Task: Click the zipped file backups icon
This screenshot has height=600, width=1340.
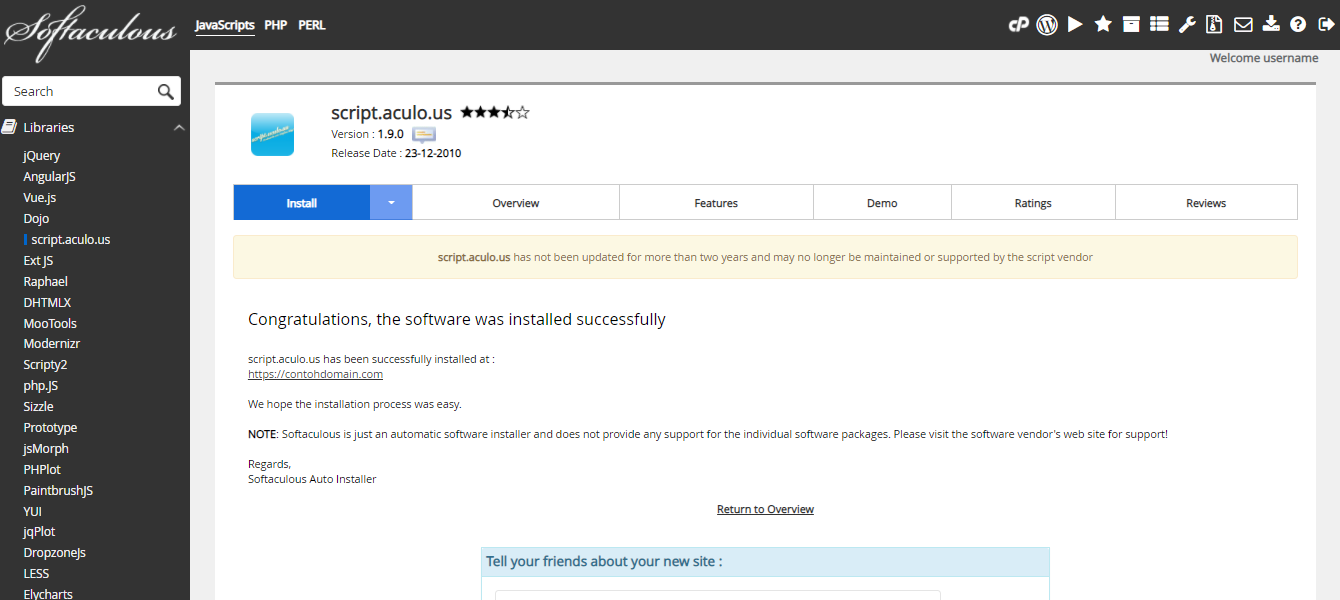Action: 1215,25
